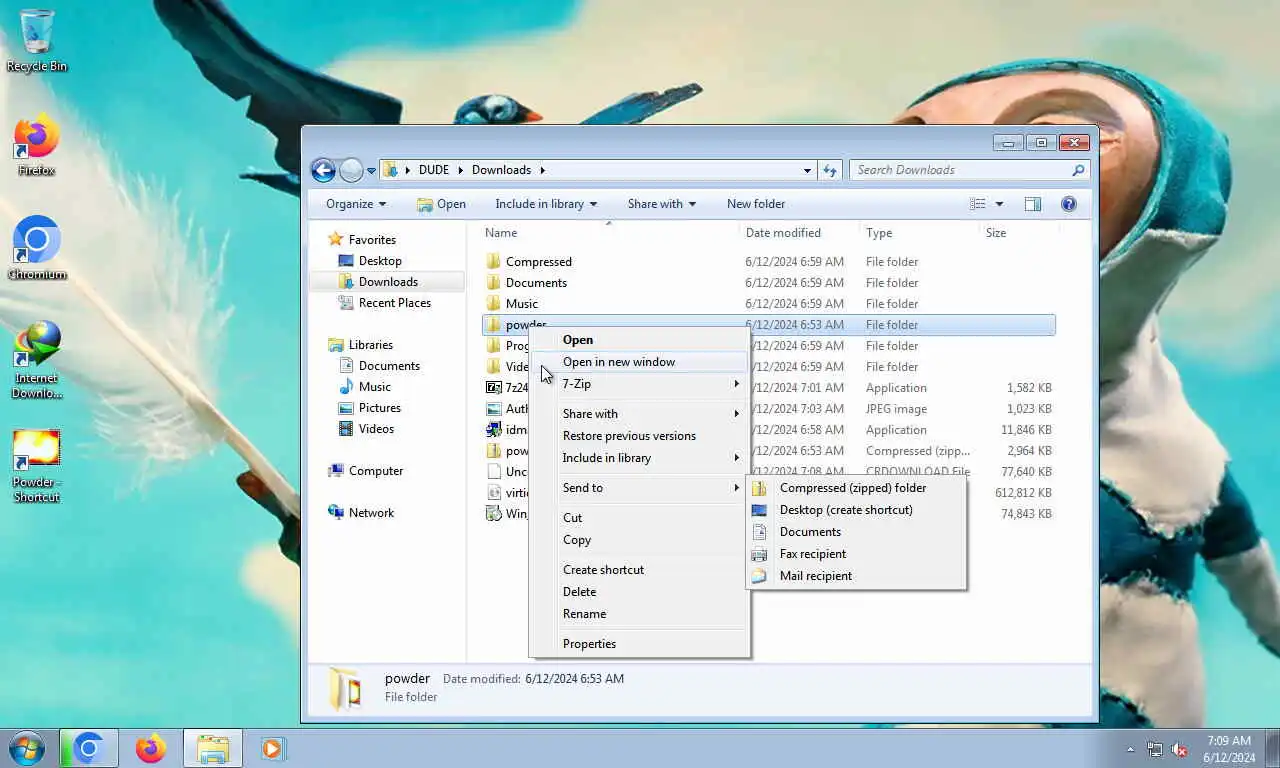Viewport: 1280px width, 768px height.
Task: Show hidden tray icons arrow
Action: (1131, 749)
